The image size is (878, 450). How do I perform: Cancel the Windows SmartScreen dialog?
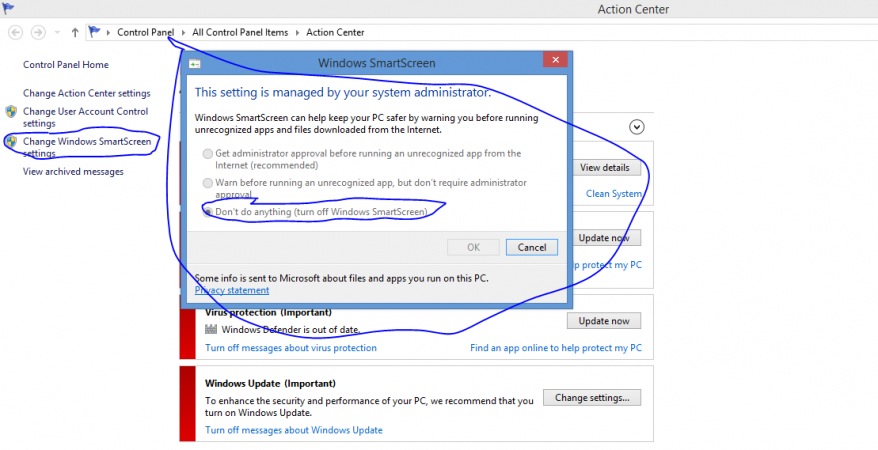tap(531, 247)
